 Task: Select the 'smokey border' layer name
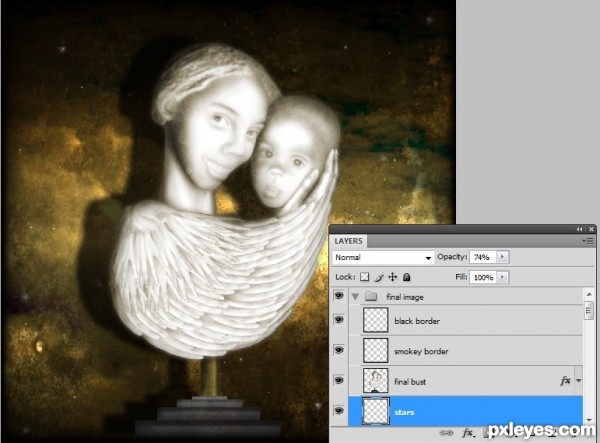[421, 351]
